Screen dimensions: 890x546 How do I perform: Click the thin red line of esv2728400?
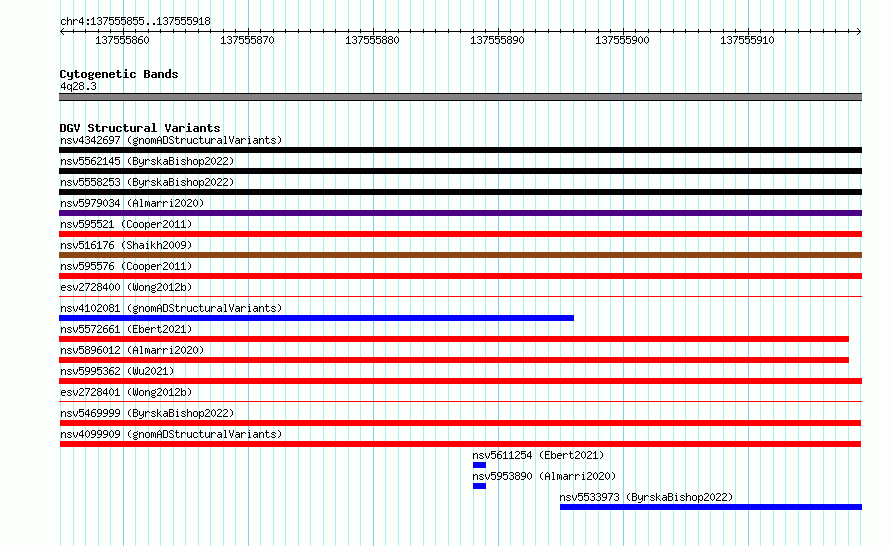460,296
